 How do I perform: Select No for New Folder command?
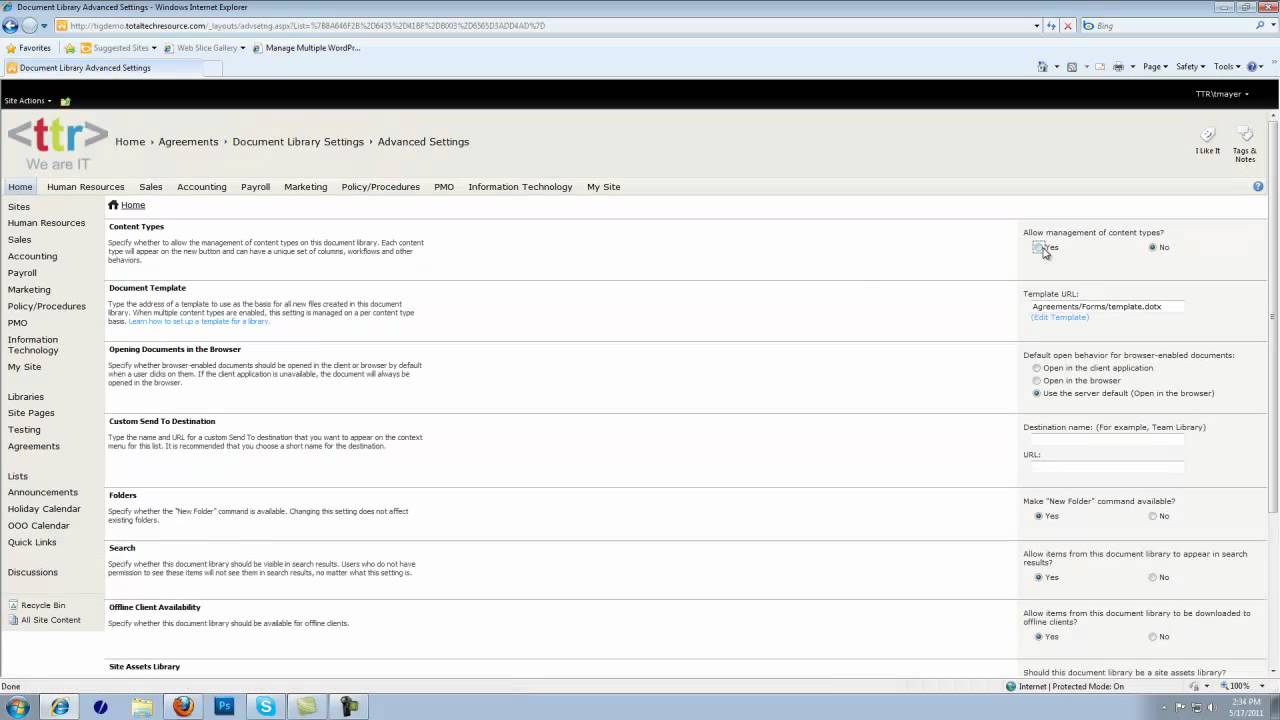point(1153,516)
